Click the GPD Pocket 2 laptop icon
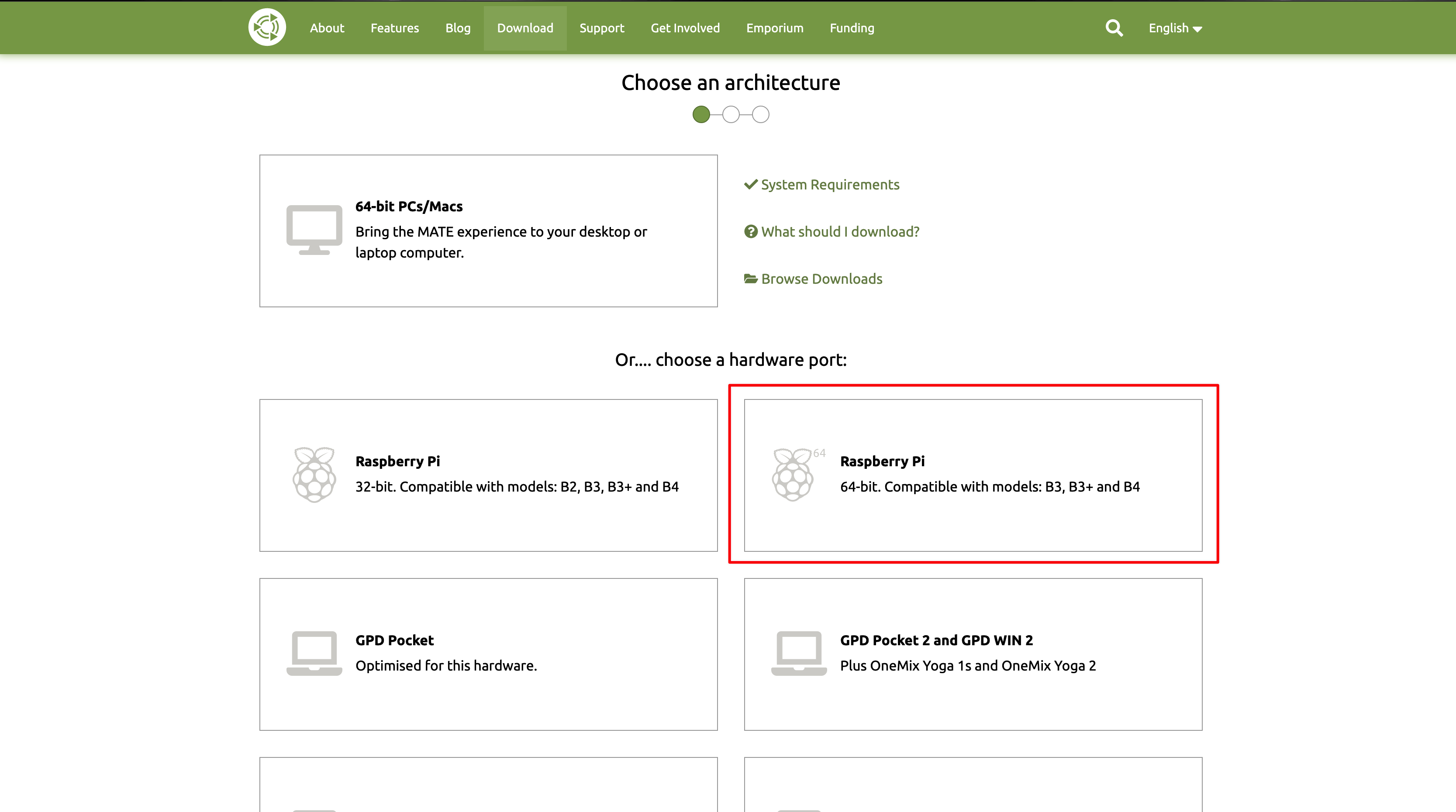 (x=799, y=653)
